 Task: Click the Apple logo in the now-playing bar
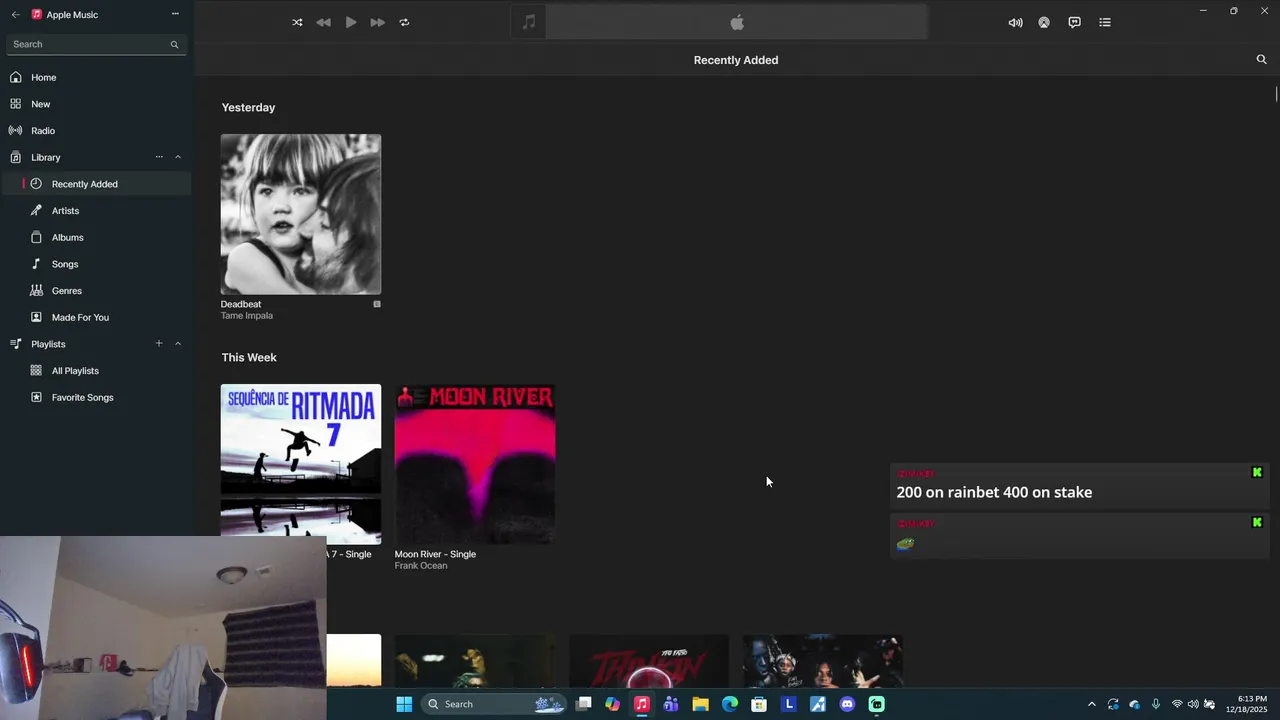tap(737, 22)
